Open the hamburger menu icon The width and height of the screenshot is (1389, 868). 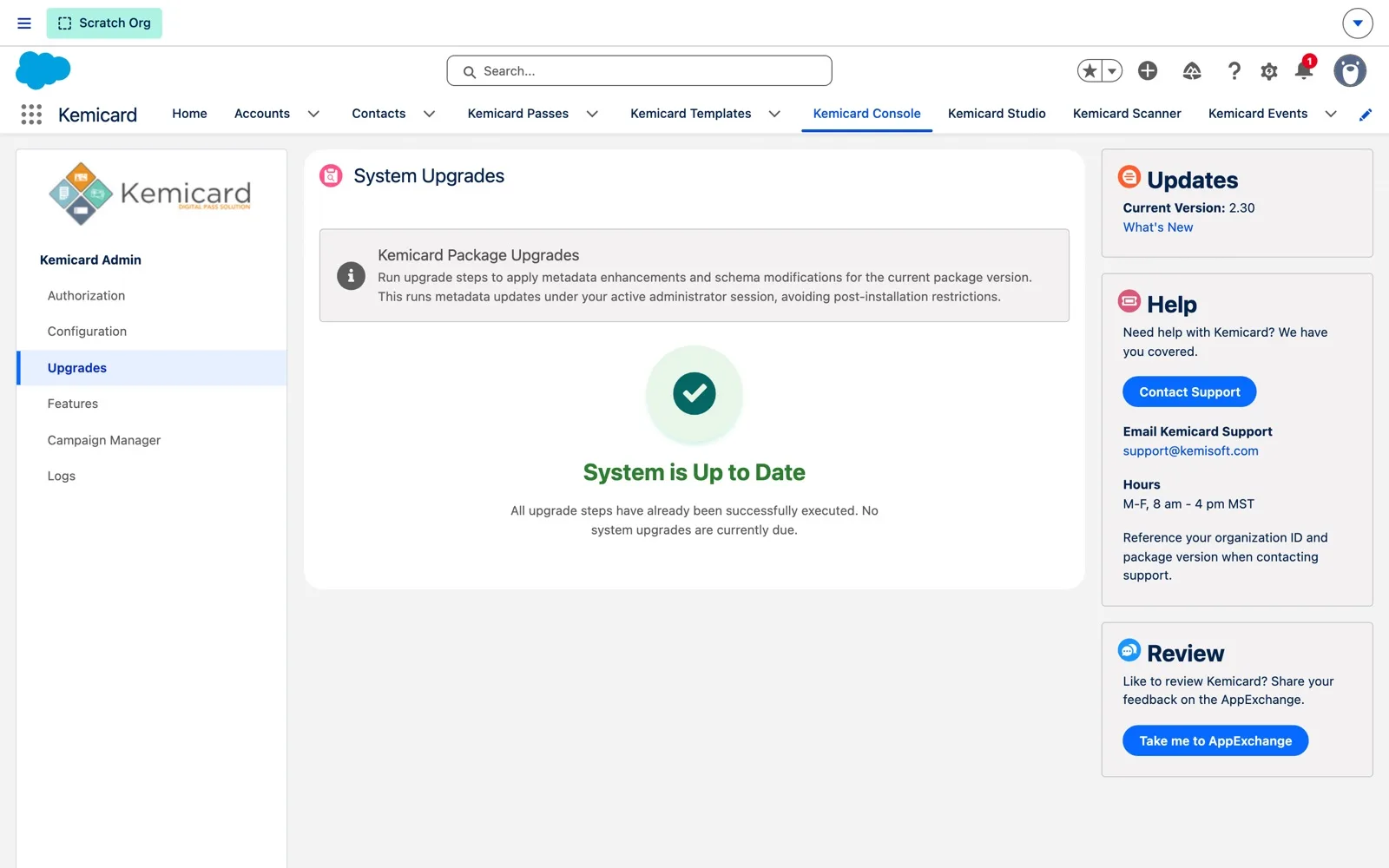pyautogui.click(x=24, y=23)
